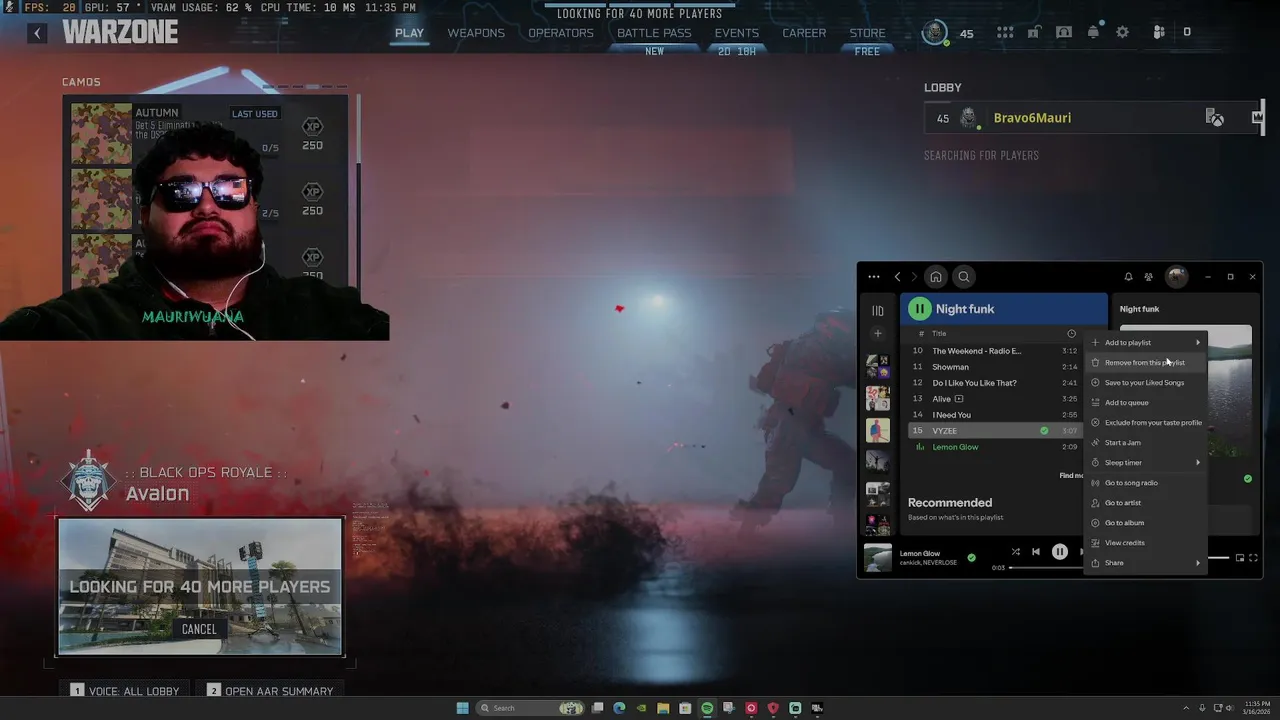The width and height of the screenshot is (1280, 720).
Task: Click Spotify three-dot menu
Action: coord(874,277)
